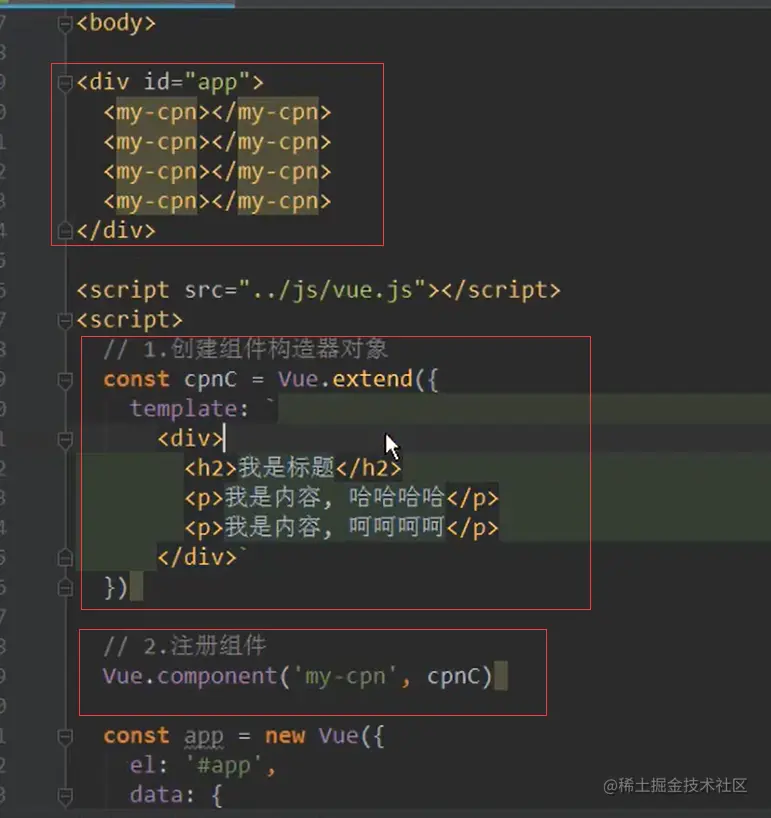Collapse the <script> block fold marker
The width and height of the screenshot is (771, 818).
(65, 320)
